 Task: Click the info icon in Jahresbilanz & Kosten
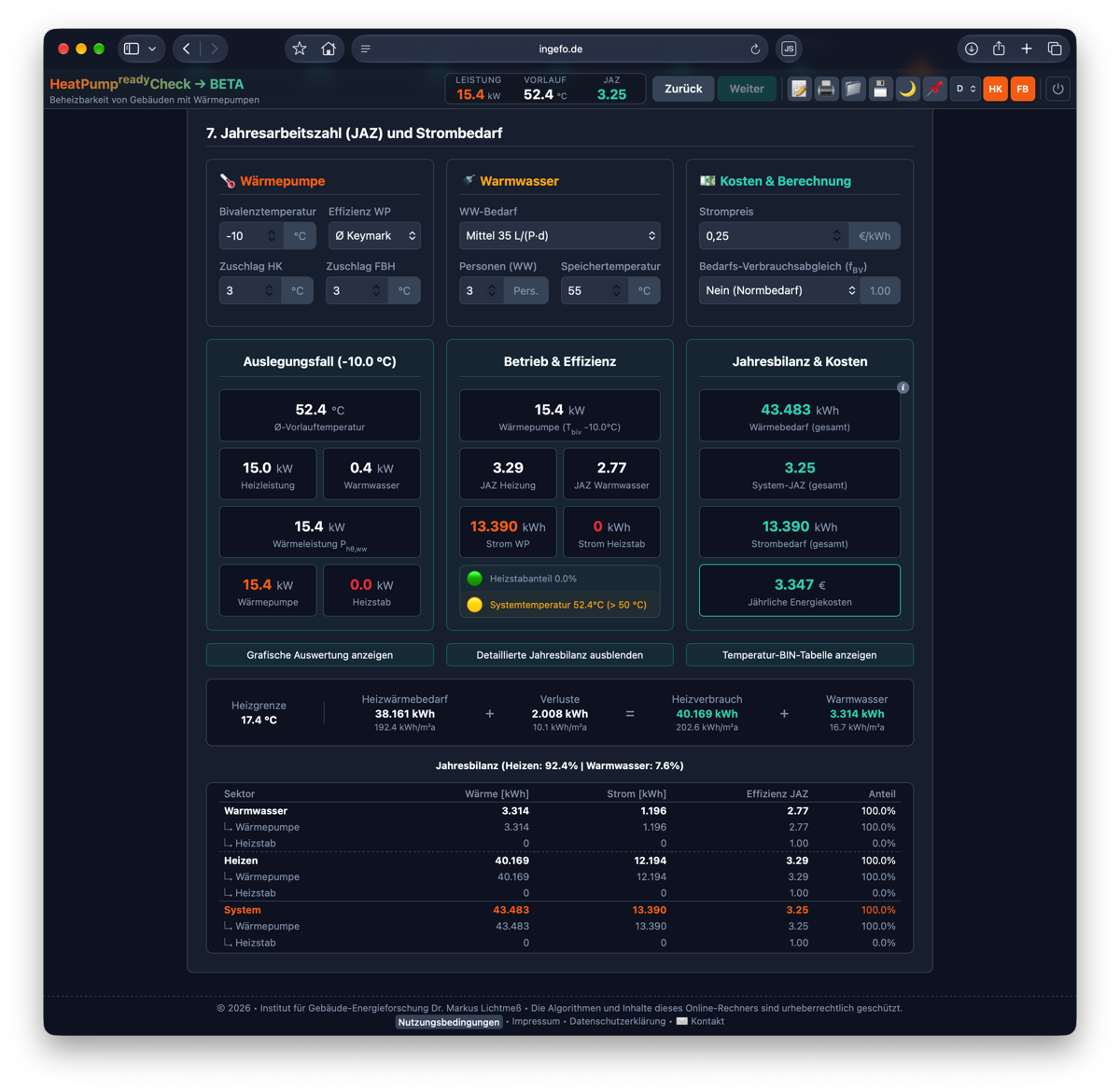pyautogui.click(x=903, y=387)
